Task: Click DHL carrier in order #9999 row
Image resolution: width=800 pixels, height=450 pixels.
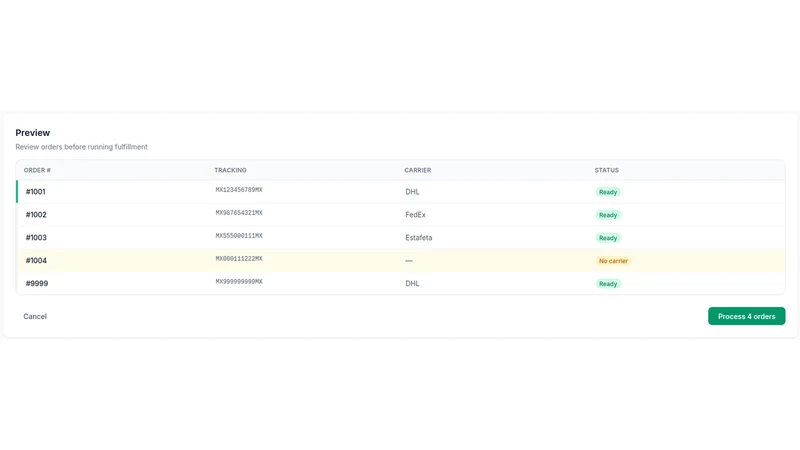Action: tap(412, 284)
